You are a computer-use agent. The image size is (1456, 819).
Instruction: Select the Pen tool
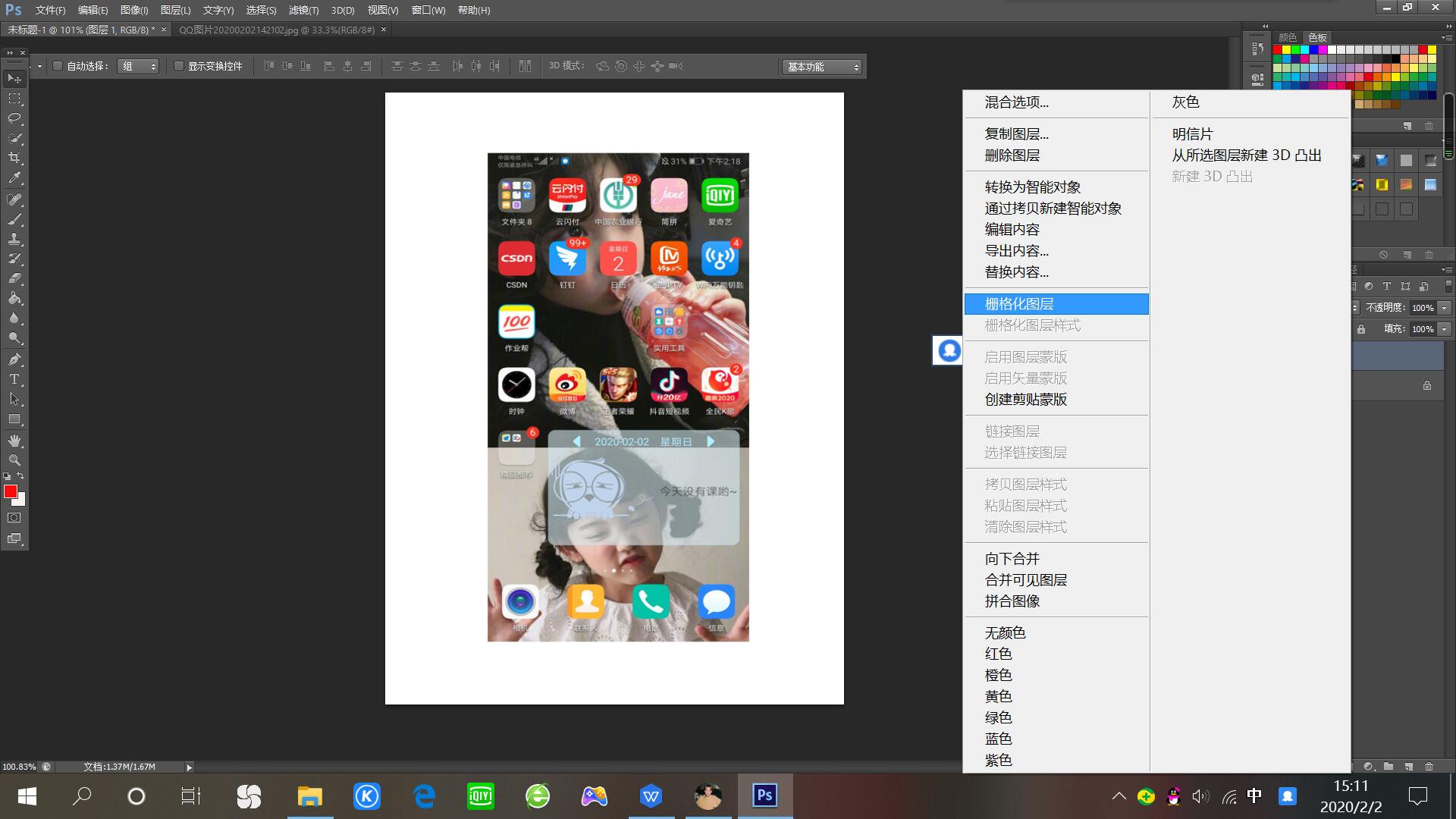[x=14, y=359]
